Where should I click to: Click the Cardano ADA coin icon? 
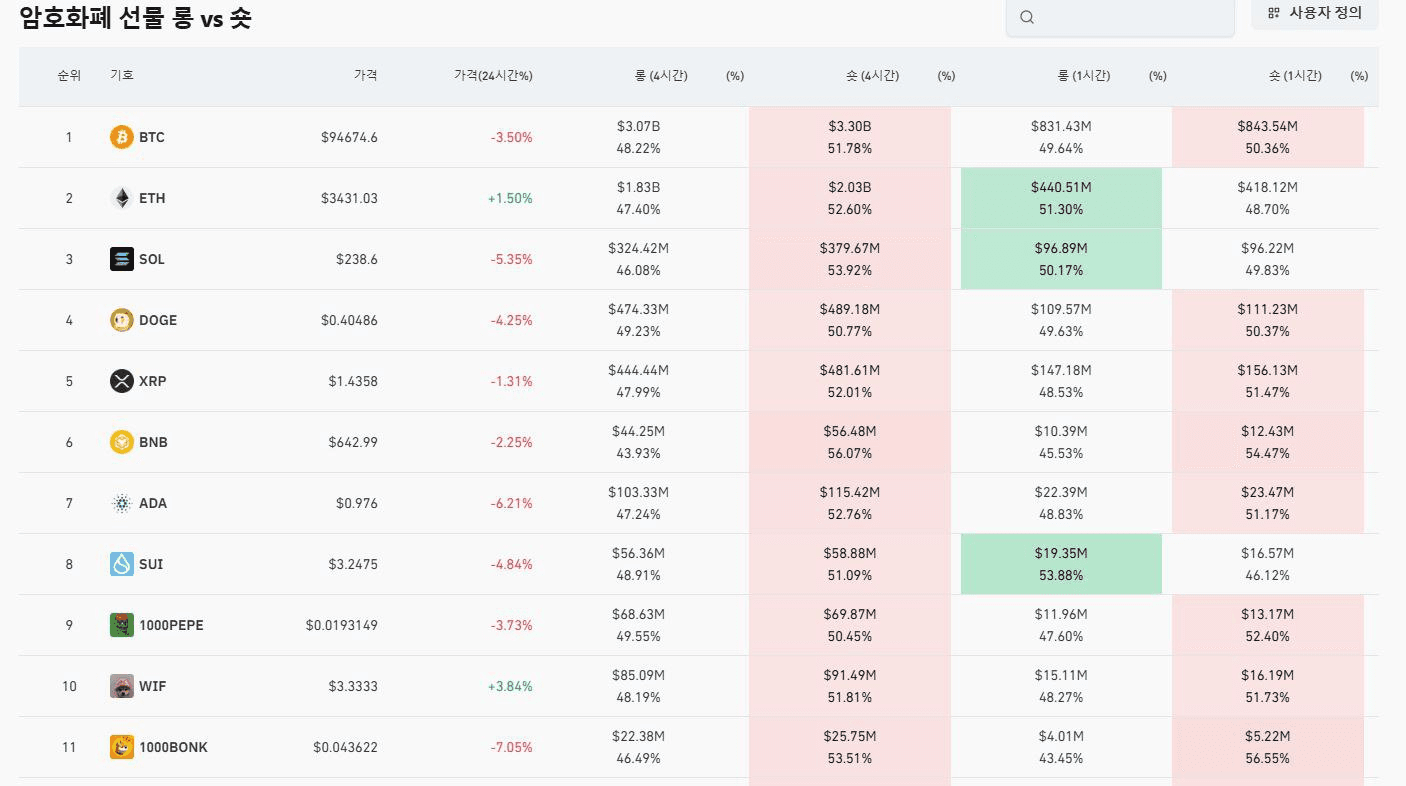121,503
